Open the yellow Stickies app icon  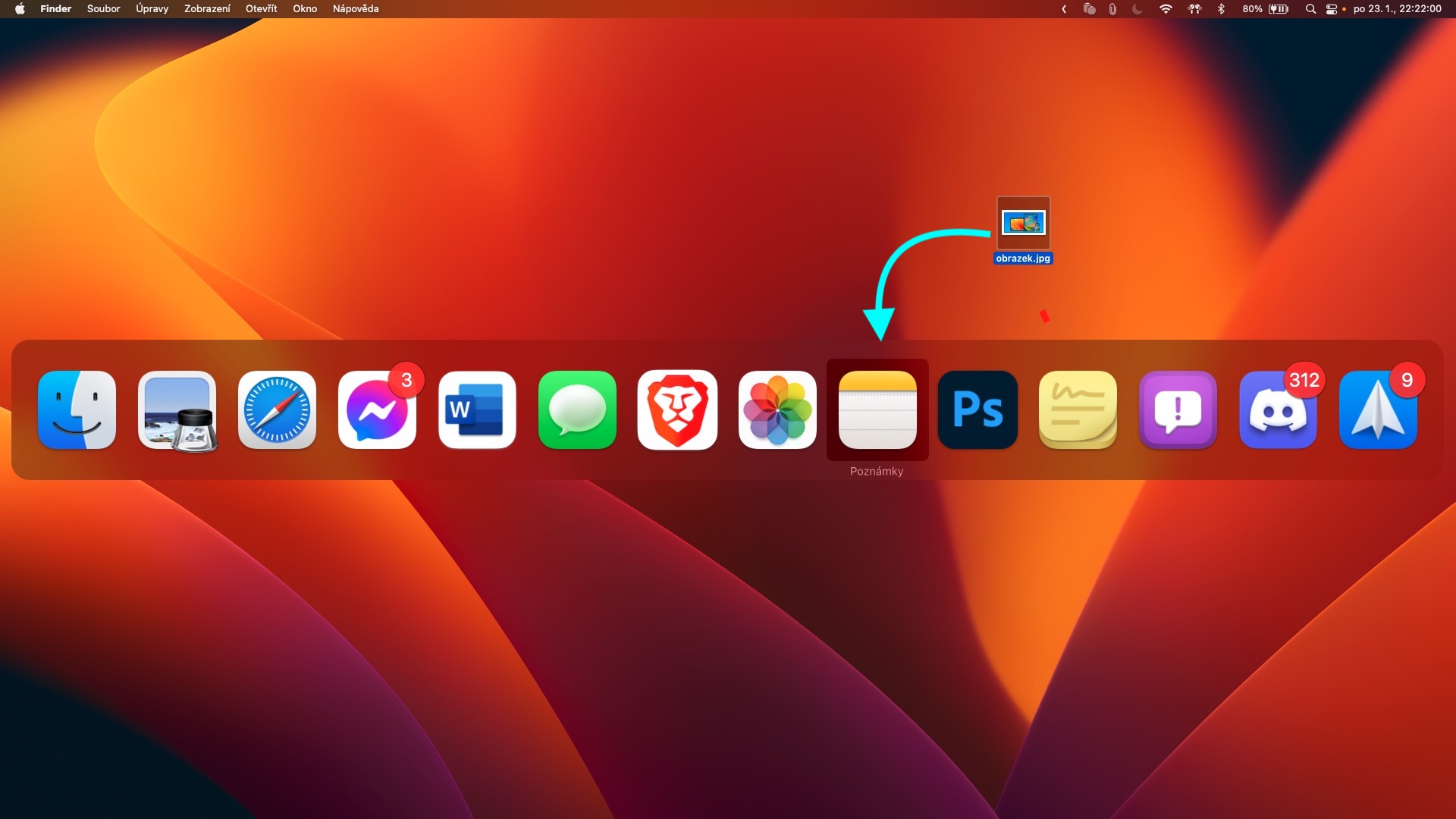(1078, 410)
